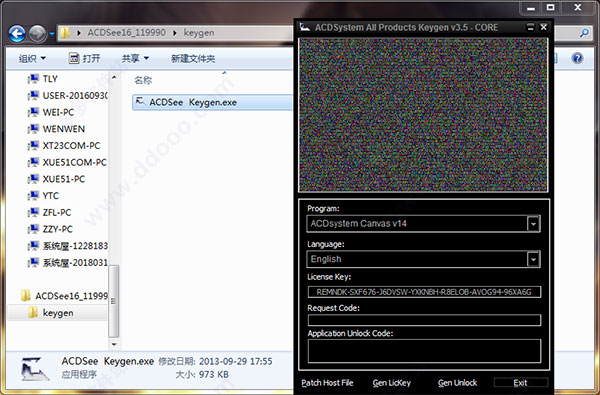600x395 pixels.
Task: Open the 组织 dropdown menu
Action: [32, 59]
